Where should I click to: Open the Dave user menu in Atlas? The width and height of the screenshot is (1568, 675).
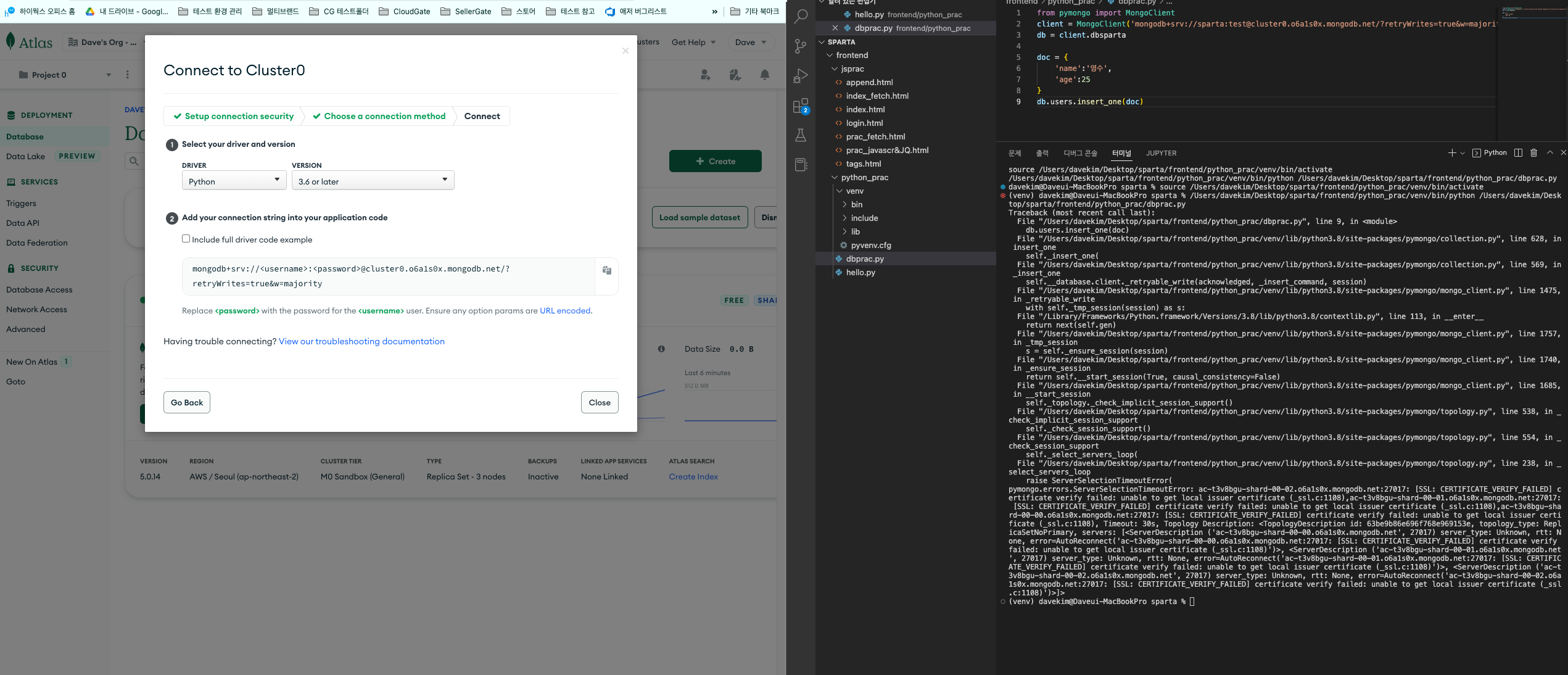pos(751,43)
